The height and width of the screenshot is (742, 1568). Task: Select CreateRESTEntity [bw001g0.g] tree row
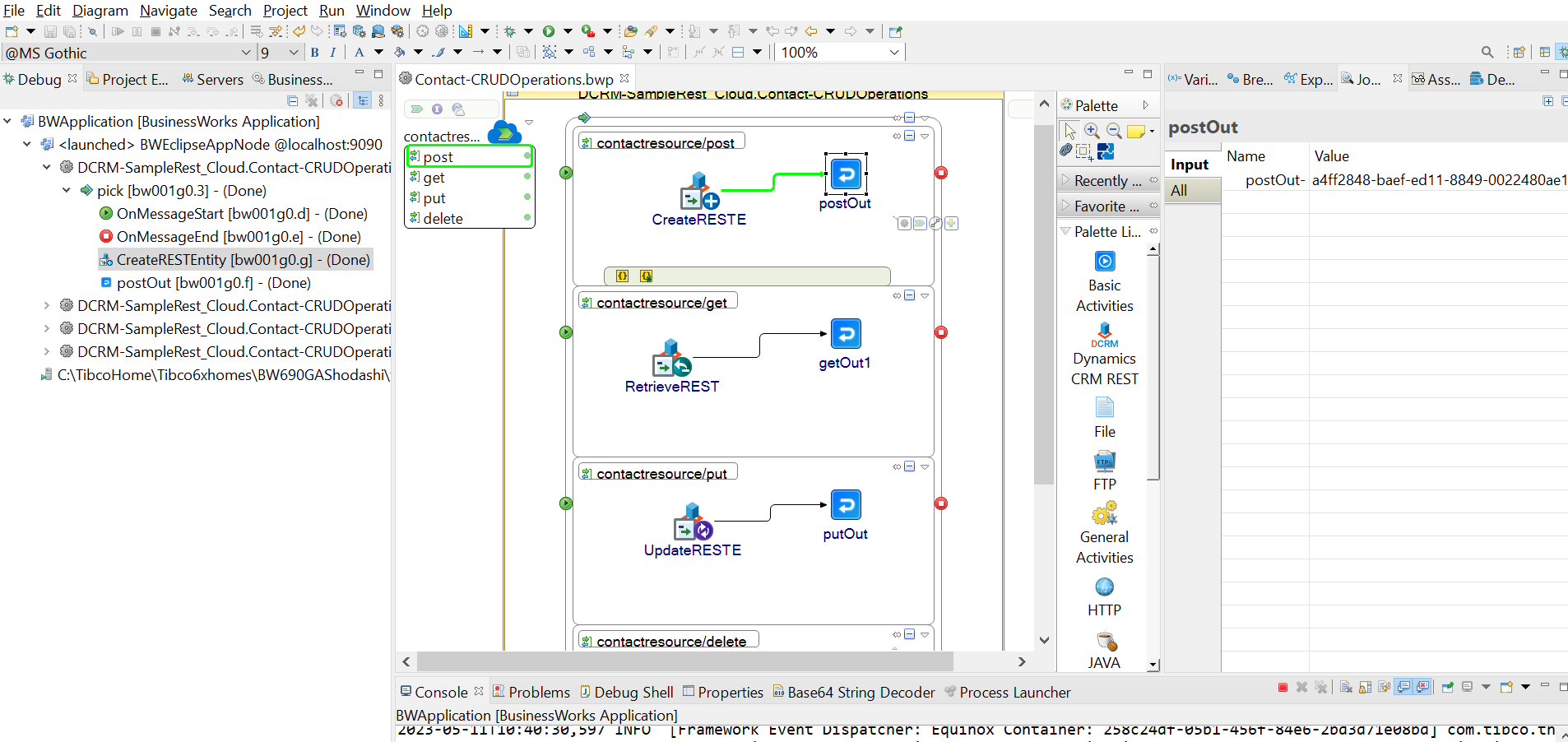(235, 259)
